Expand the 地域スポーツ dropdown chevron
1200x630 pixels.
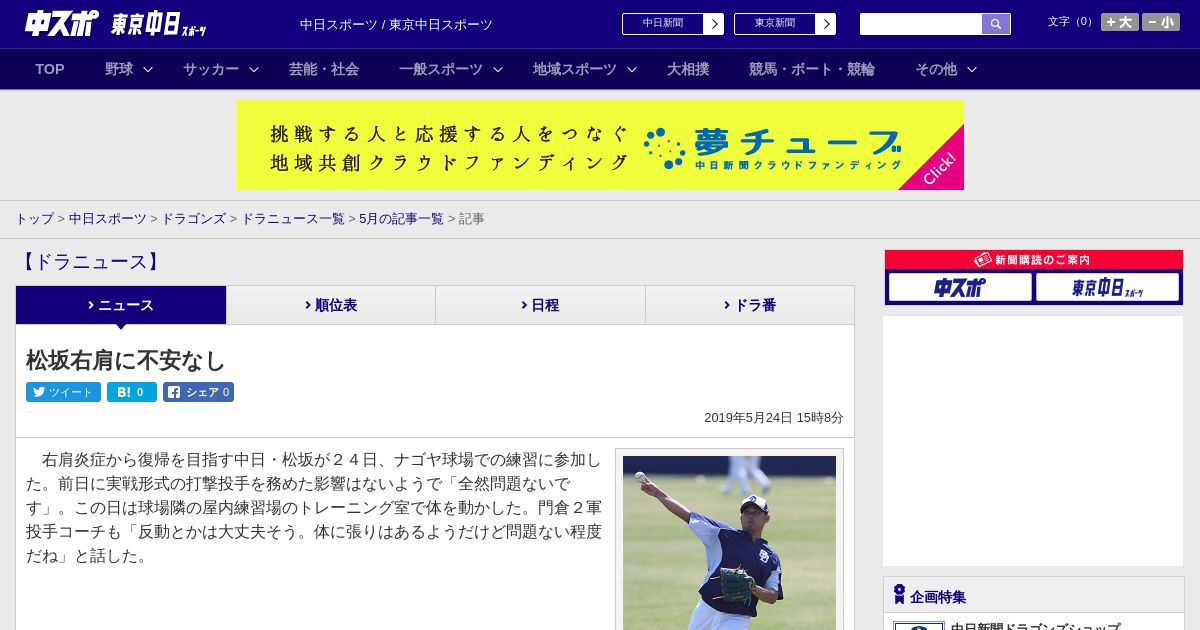click(632, 69)
